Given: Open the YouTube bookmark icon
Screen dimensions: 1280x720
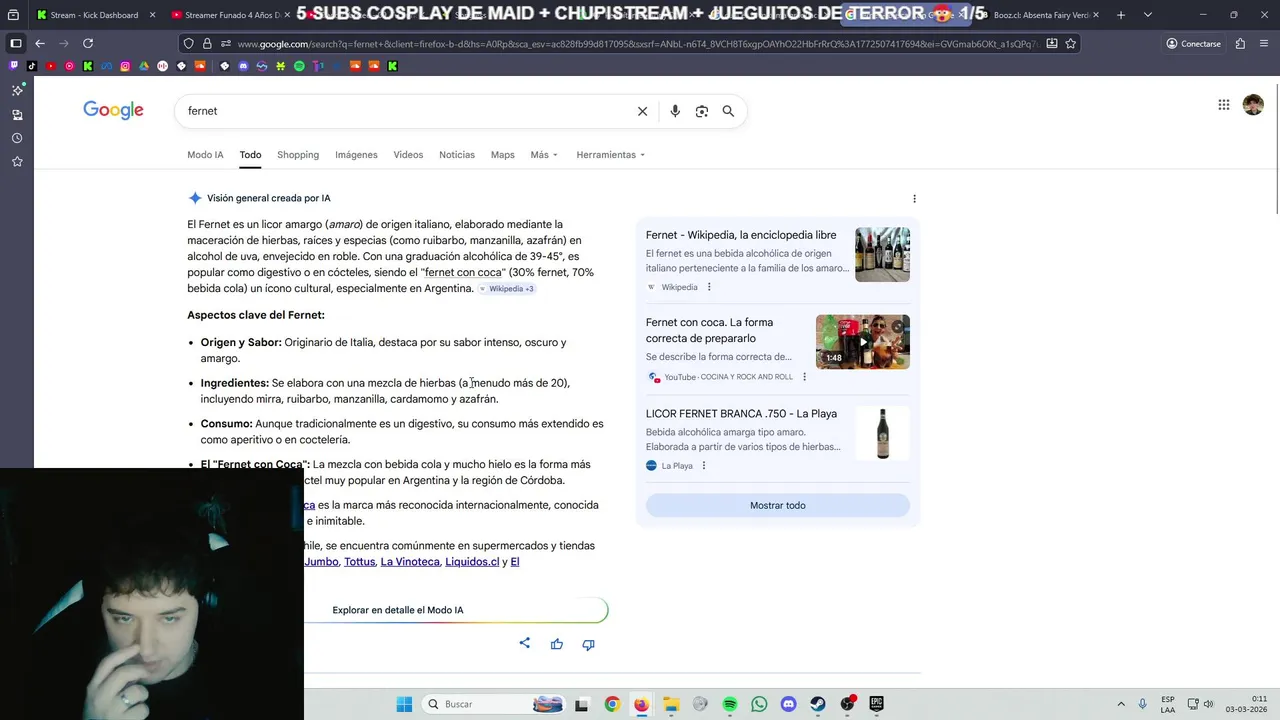Looking at the screenshot, I should pos(51,66).
